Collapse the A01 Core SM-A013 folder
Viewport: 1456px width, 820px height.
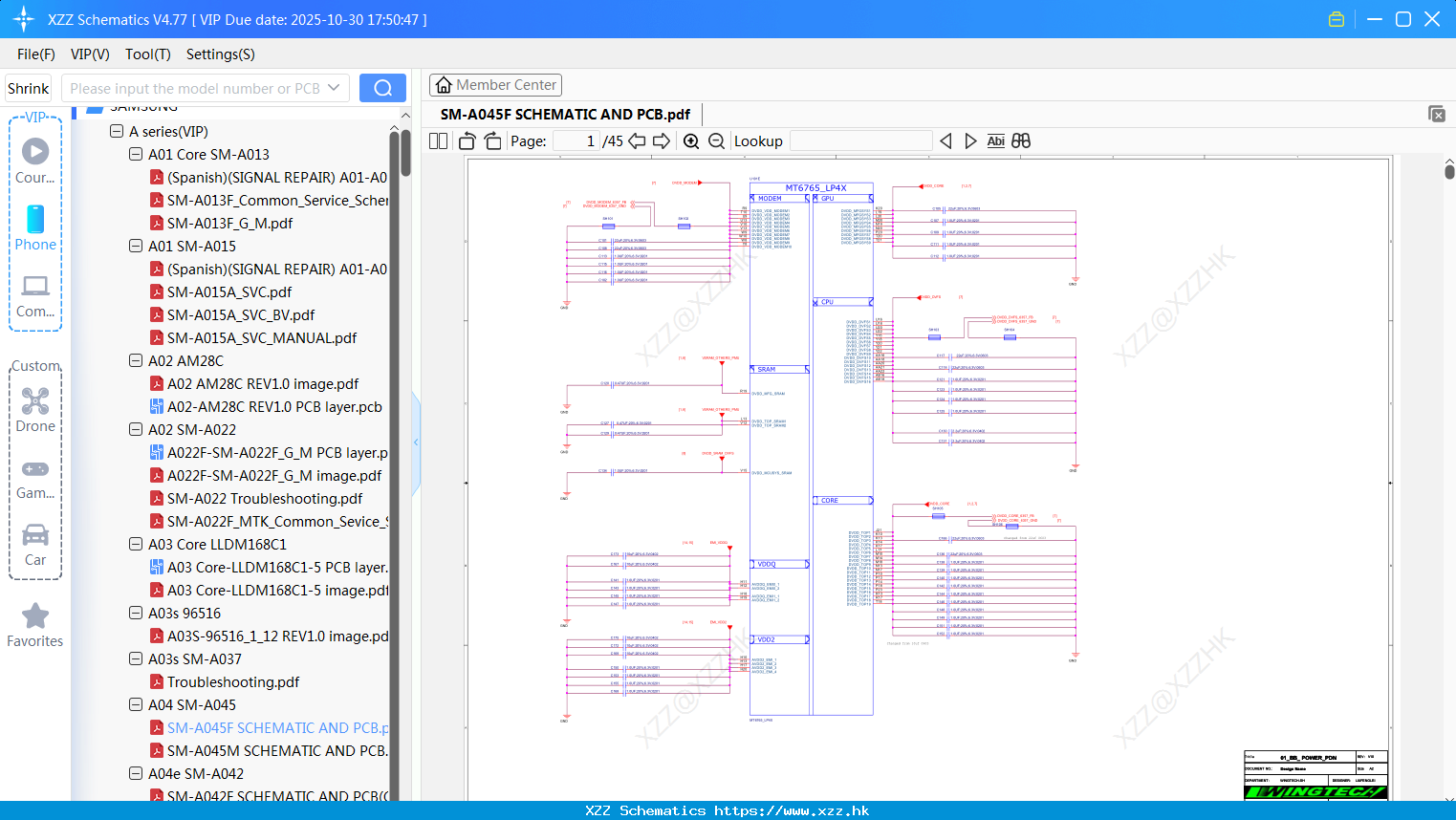click(136, 154)
